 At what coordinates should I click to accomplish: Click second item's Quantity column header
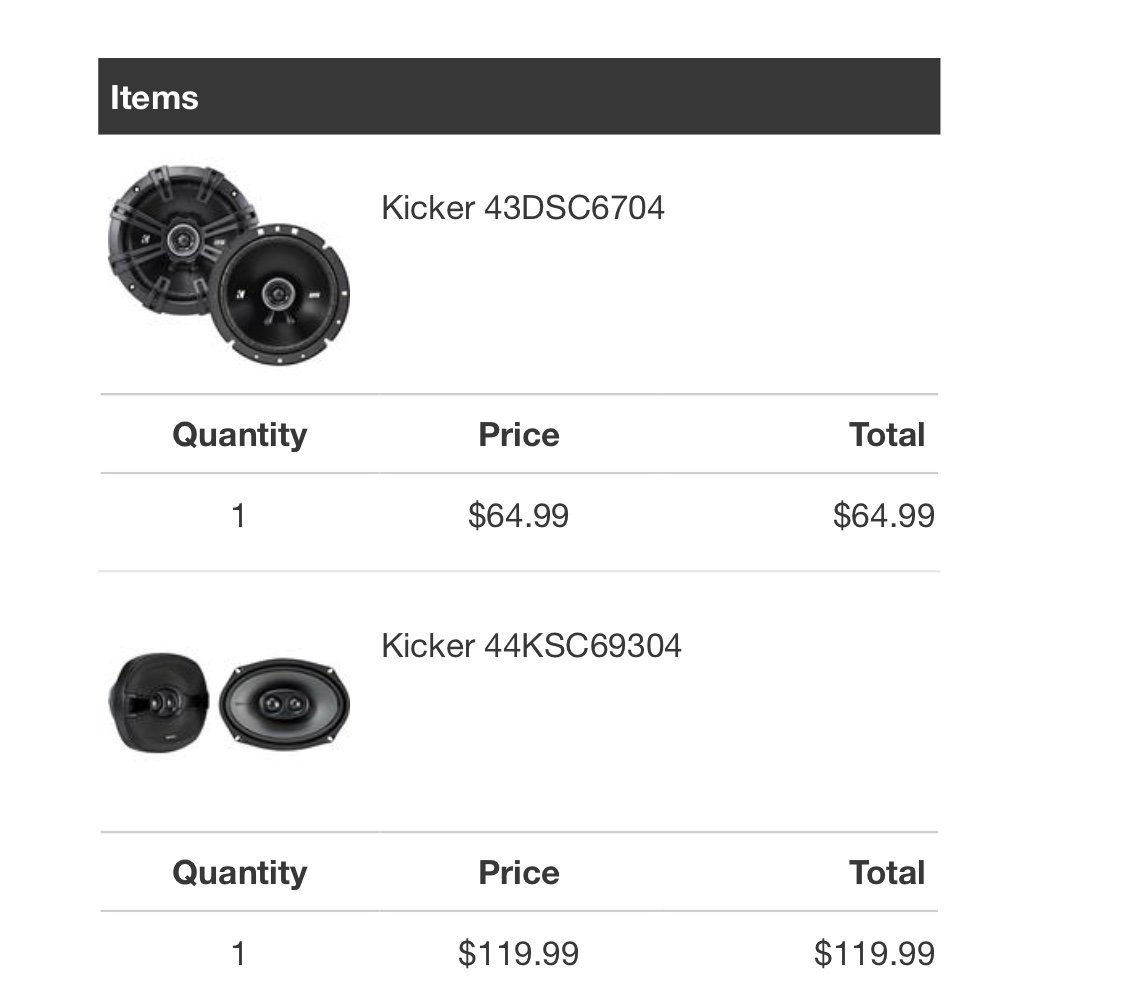[240, 873]
